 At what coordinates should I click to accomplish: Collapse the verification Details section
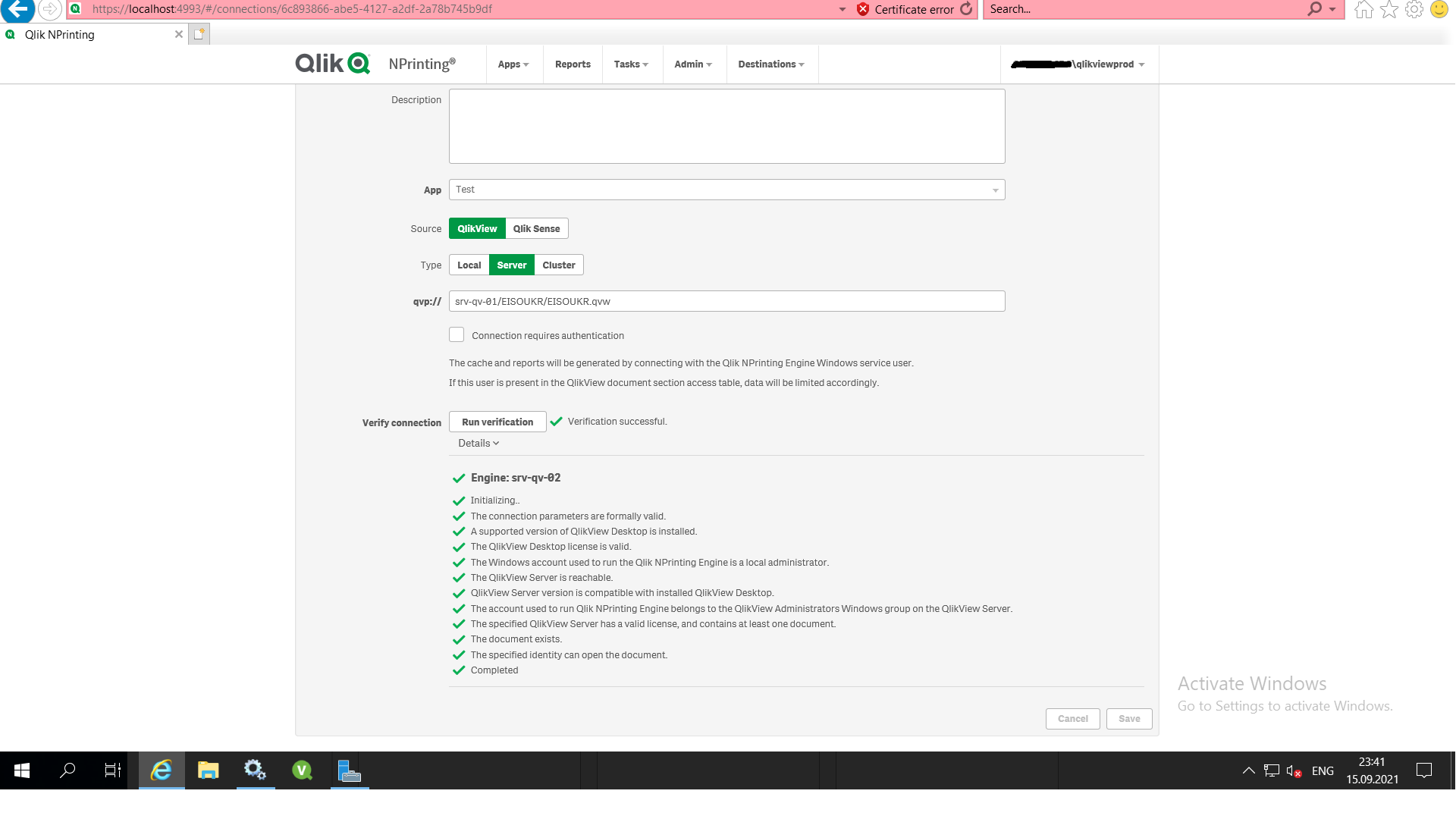[x=479, y=444]
